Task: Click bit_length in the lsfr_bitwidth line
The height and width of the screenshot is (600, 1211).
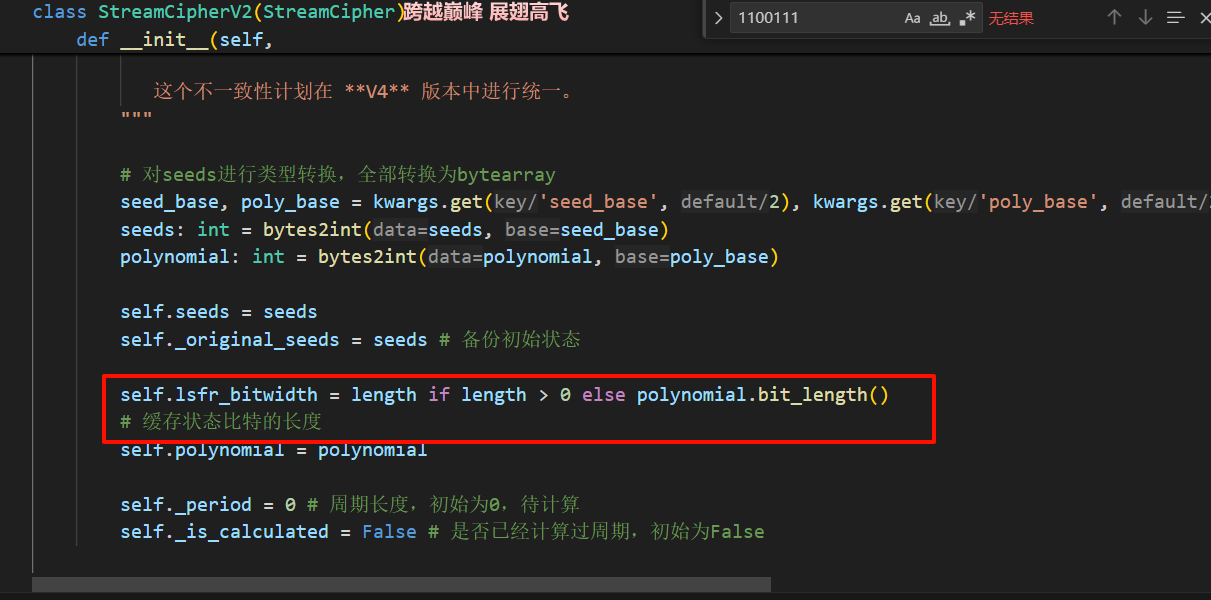Action: coord(812,395)
